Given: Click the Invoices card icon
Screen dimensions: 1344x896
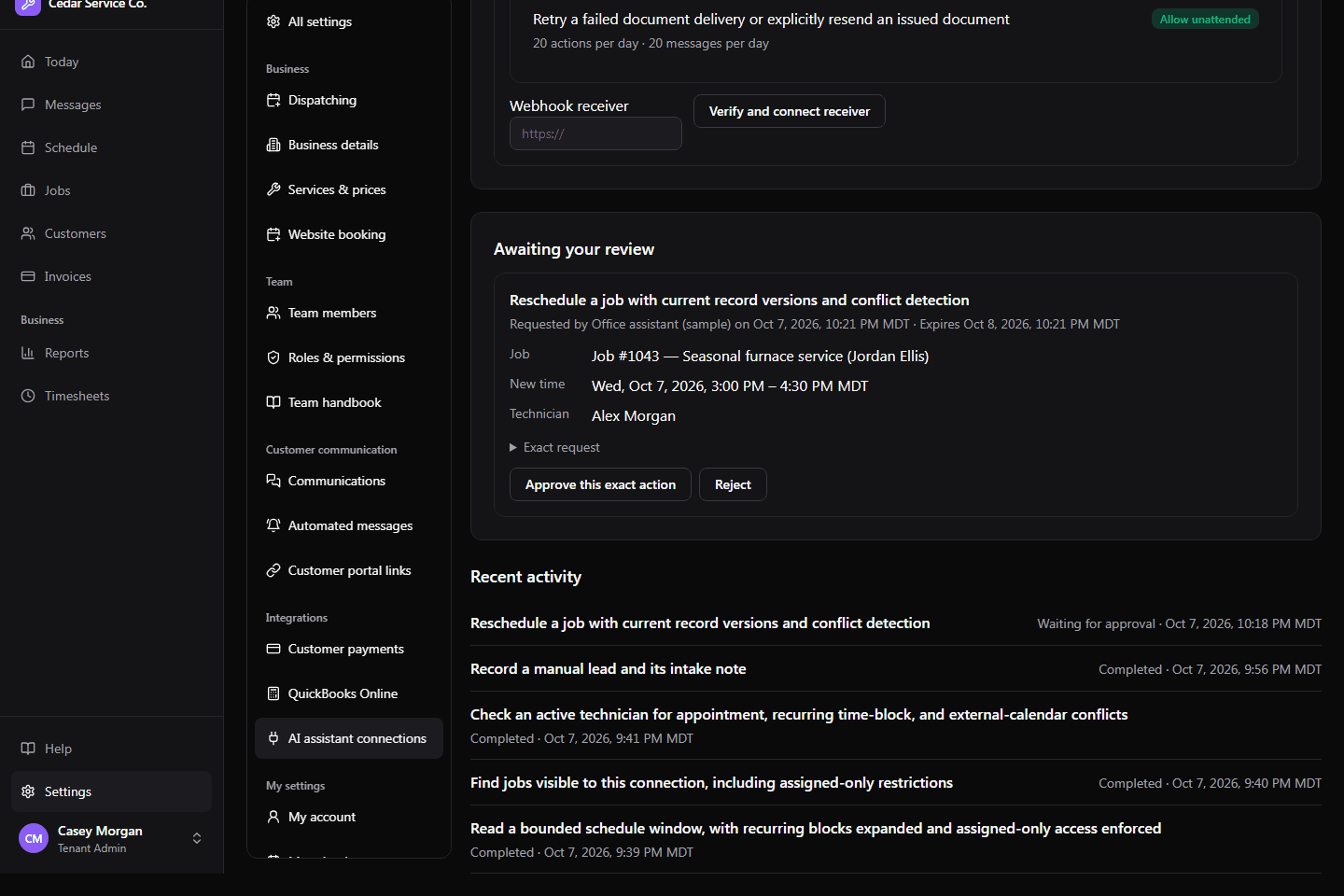Looking at the screenshot, I should click(x=28, y=276).
